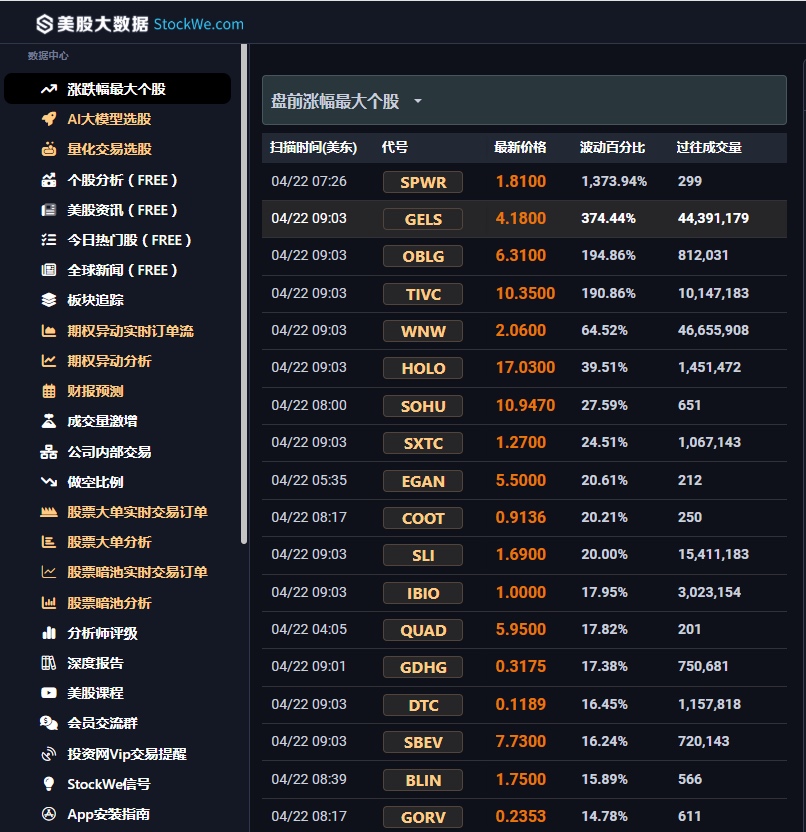This screenshot has height=832, width=806.
Task: Click the calendar icon beside 财报预测
Action: point(49,391)
